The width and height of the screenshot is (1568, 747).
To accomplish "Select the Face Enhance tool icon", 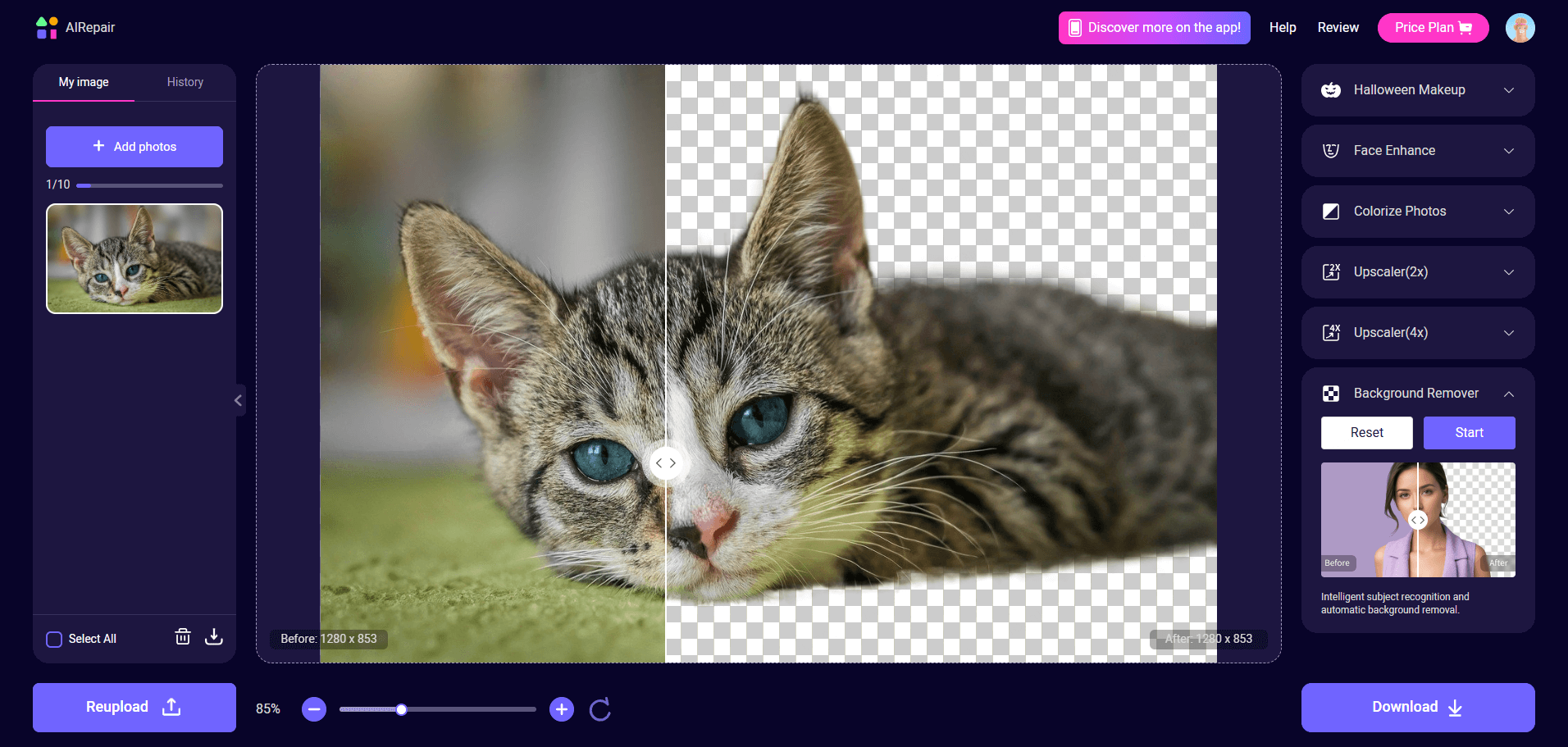I will 1331,151.
